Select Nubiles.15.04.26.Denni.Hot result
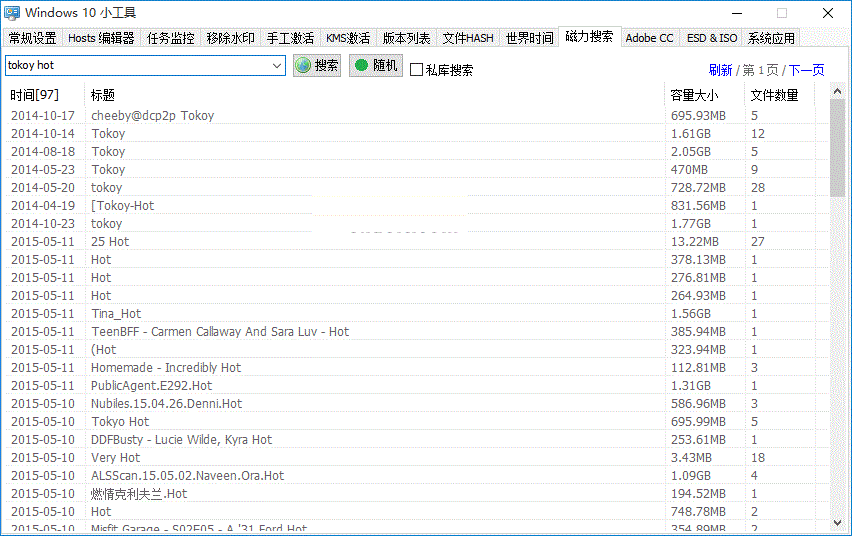852x536 pixels. point(166,403)
